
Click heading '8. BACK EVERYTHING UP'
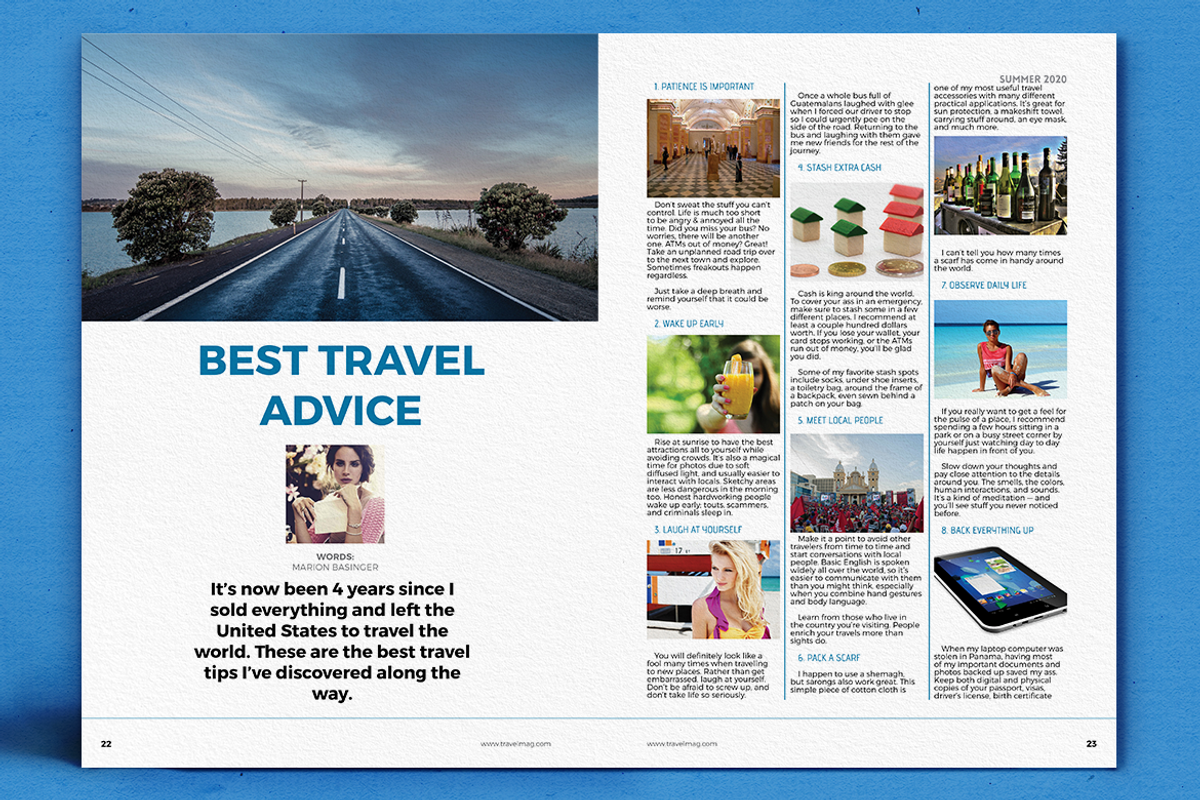(x=988, y=530)
